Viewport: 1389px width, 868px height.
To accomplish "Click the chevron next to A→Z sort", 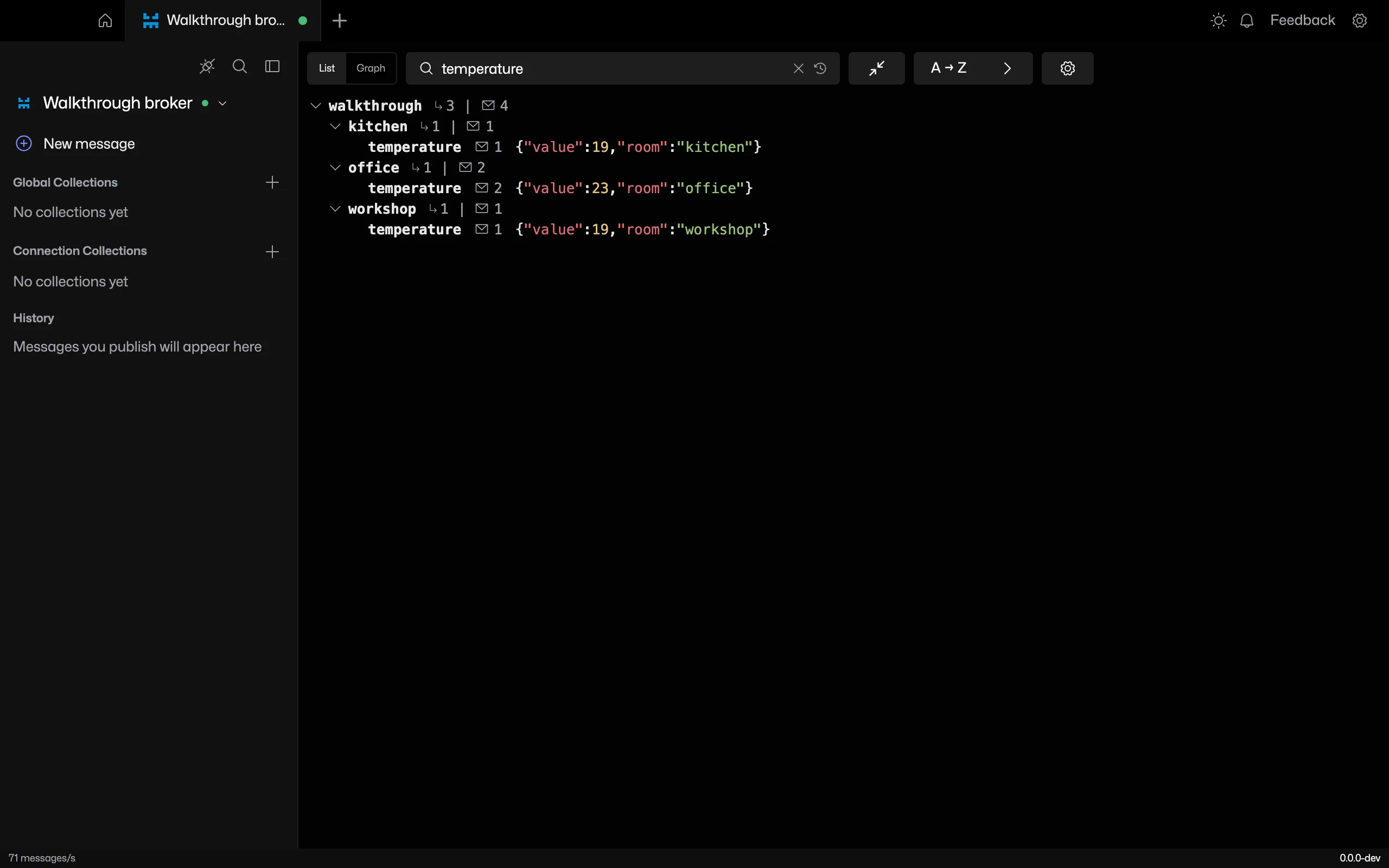I will 1008,68.
